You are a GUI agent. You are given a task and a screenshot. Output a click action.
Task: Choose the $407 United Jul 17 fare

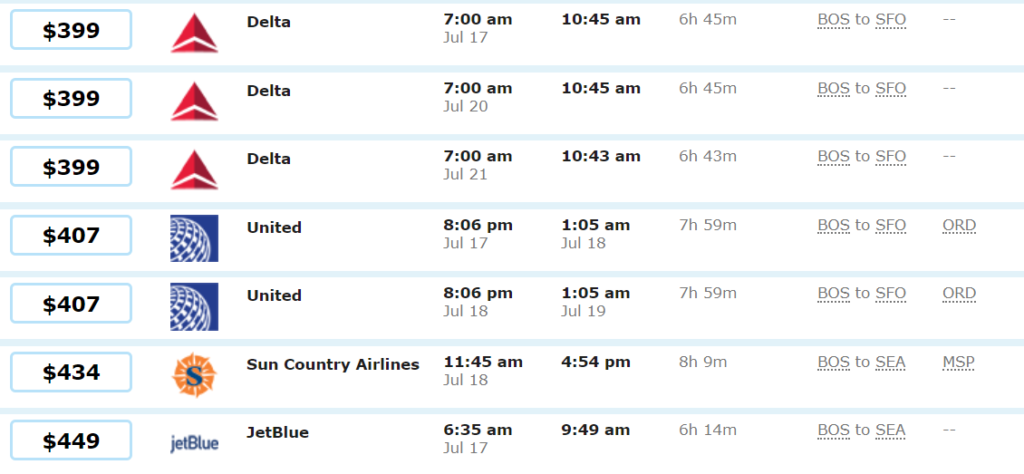[x=71, y=235]
